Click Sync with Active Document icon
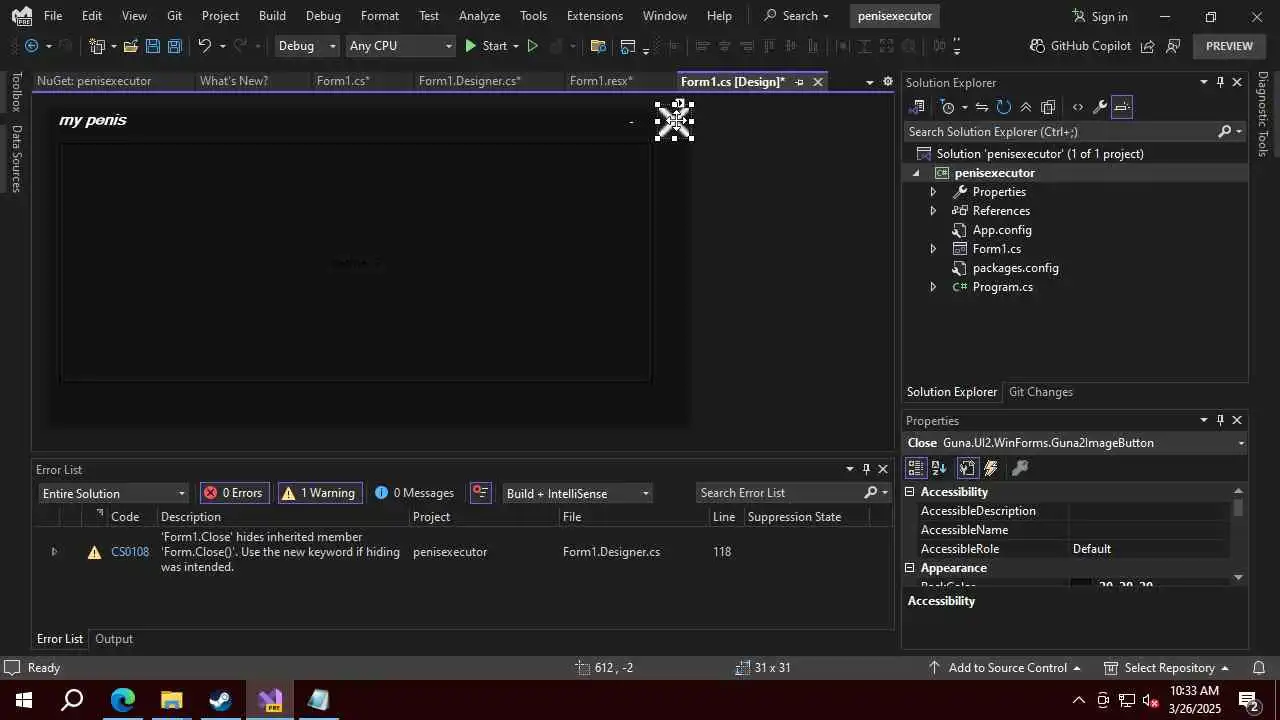Viewport: 1280px width, 720px height. pyautogui.click(x=982, y=107)
